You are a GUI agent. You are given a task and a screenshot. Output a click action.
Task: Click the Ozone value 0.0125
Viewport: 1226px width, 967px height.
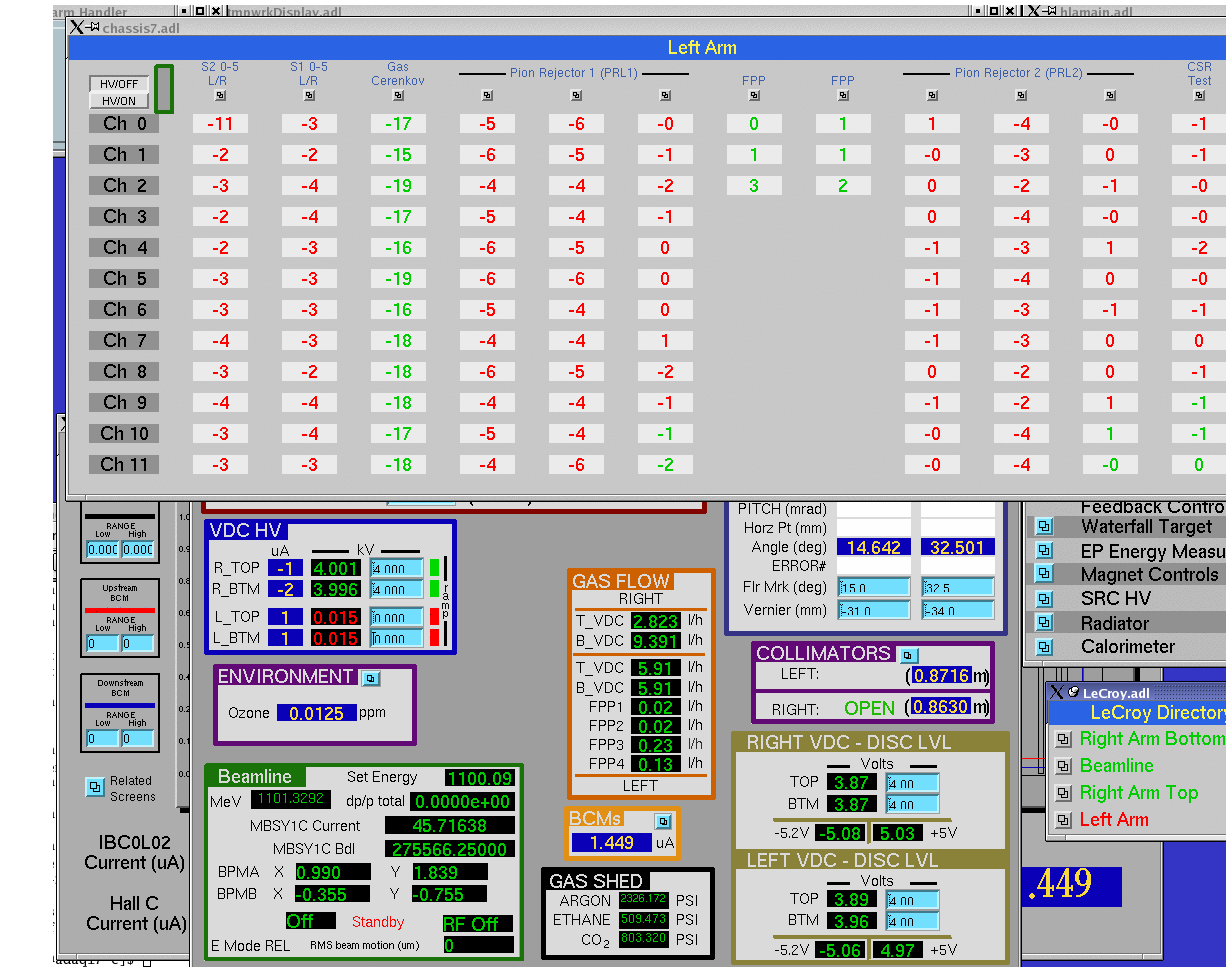(317, 713)
